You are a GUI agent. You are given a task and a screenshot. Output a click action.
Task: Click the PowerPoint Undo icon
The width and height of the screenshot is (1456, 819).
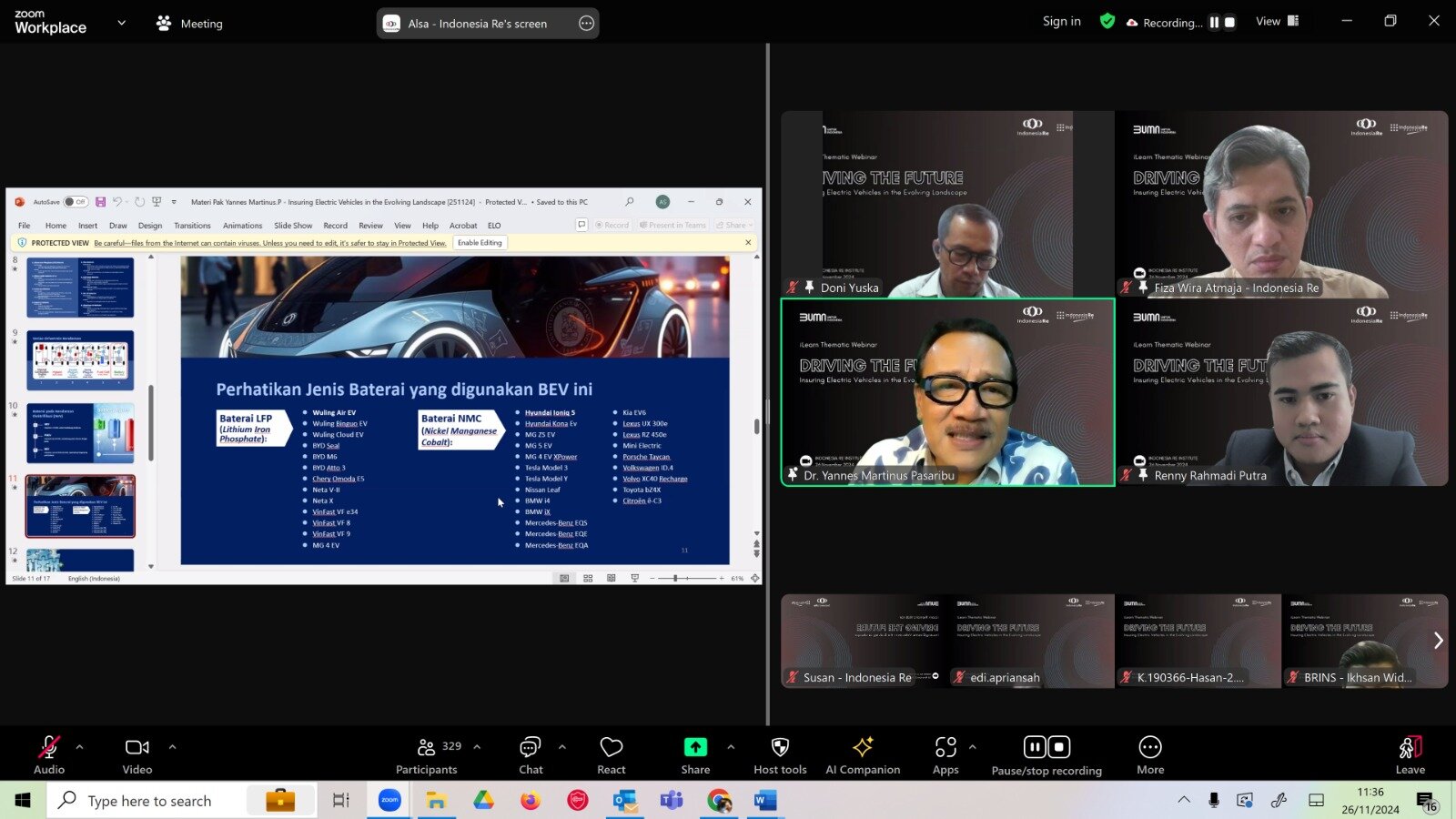(x=117, y=202)
